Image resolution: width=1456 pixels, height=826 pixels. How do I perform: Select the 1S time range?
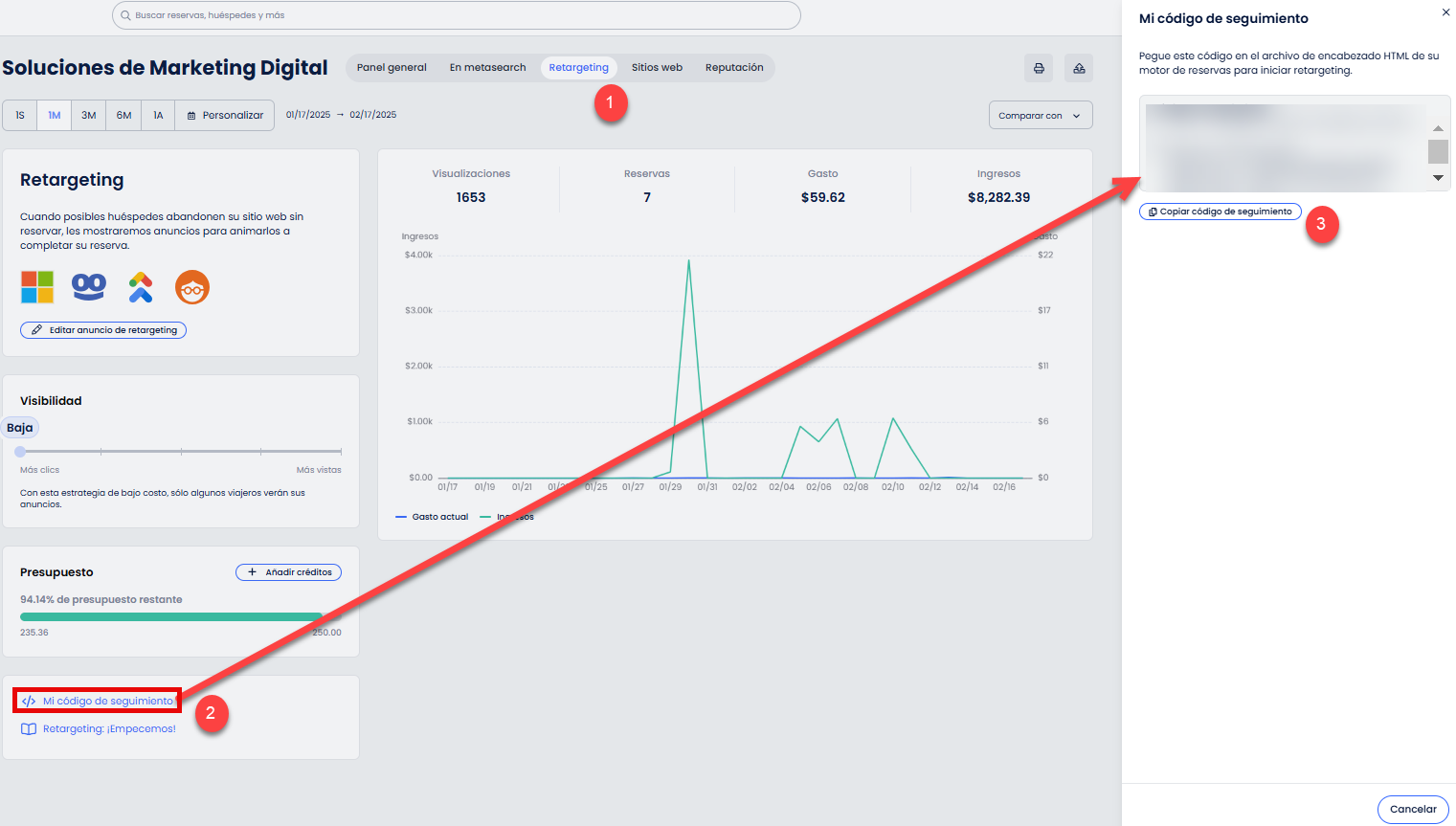20,115
